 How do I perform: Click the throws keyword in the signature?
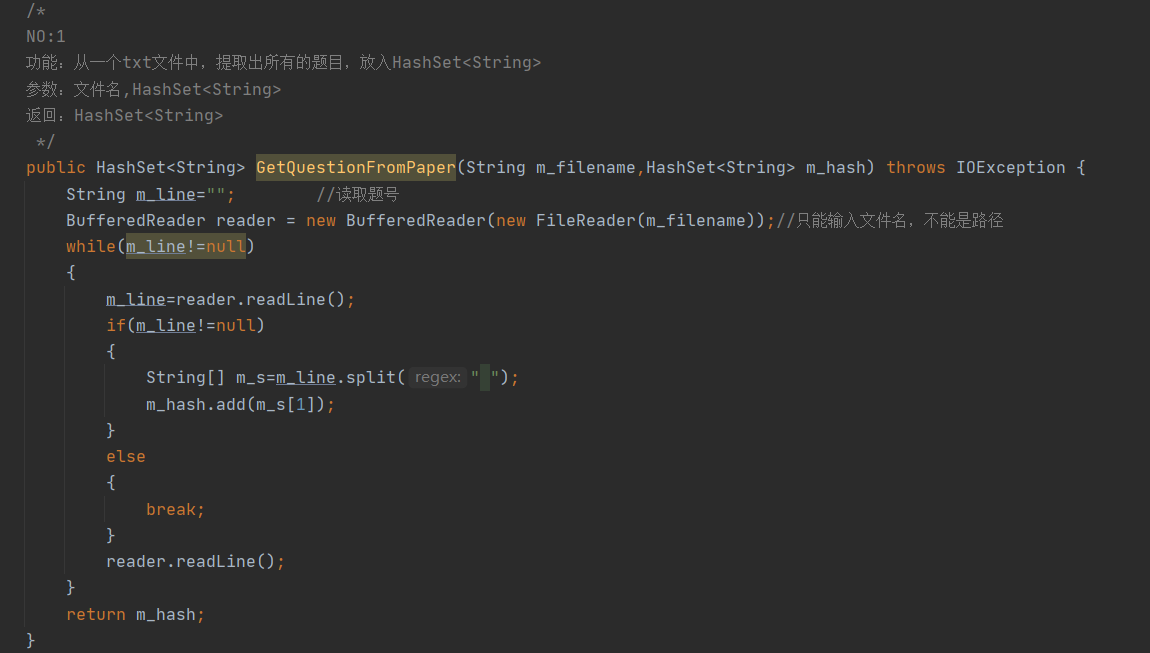pos(915,167)
